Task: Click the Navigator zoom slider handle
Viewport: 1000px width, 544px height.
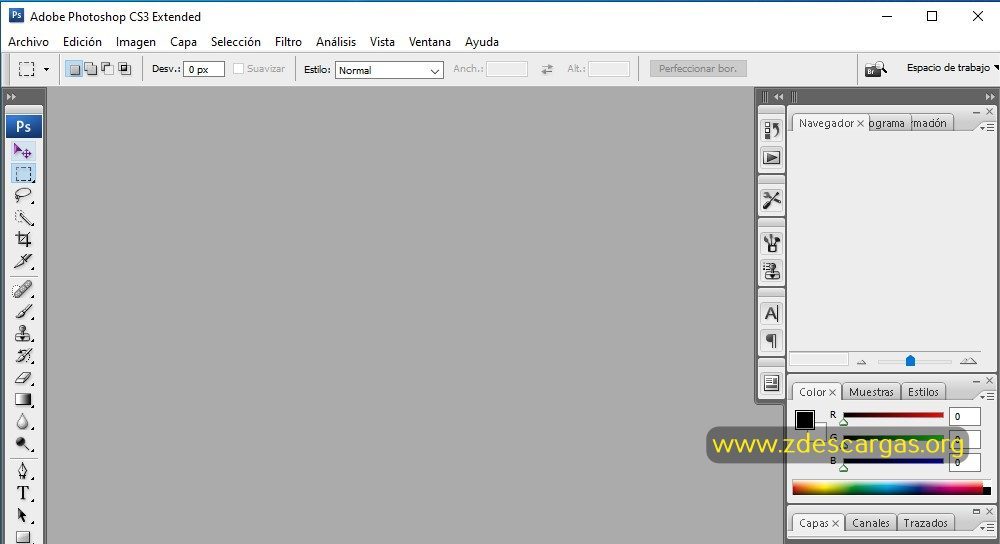Action: point(911,361)
